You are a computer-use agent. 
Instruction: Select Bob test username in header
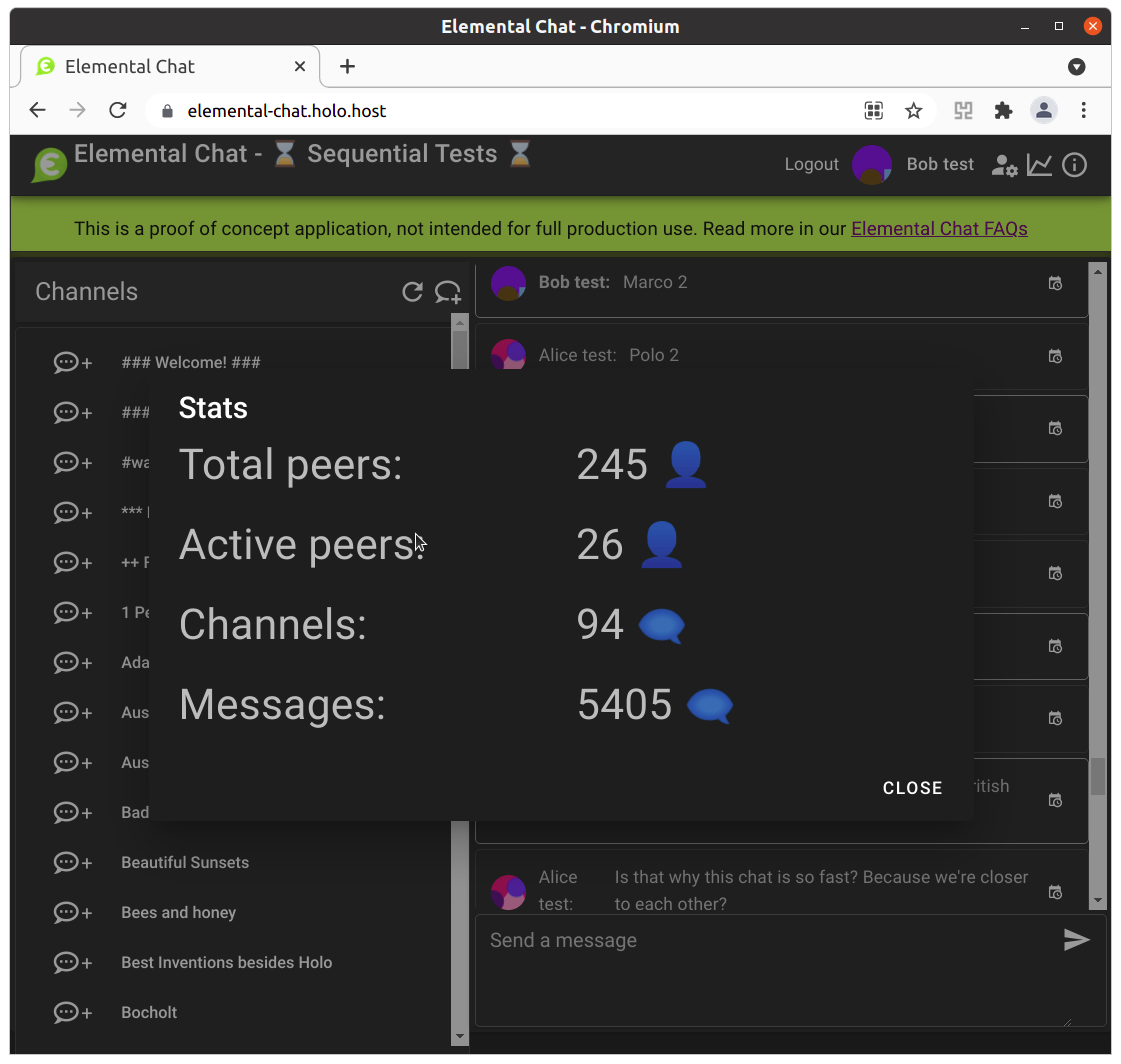[x=939, y=164]
